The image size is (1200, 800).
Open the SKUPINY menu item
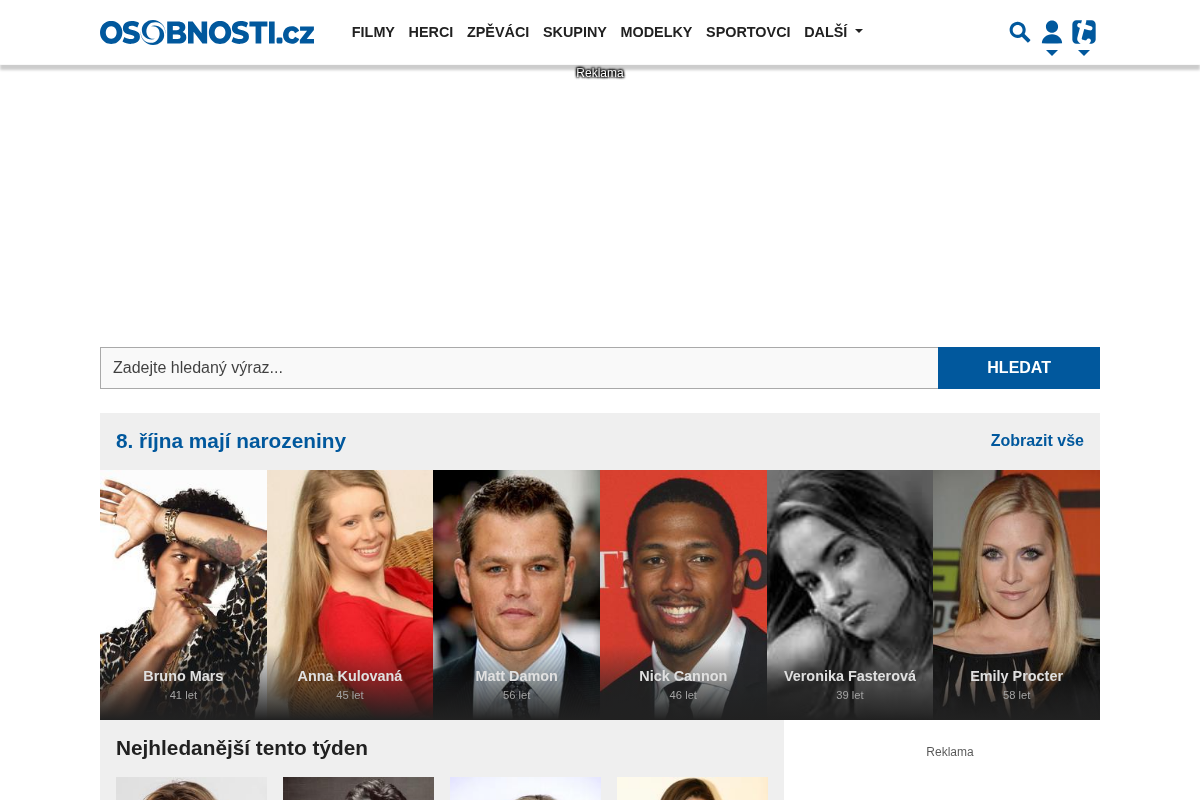coord(575,32)
